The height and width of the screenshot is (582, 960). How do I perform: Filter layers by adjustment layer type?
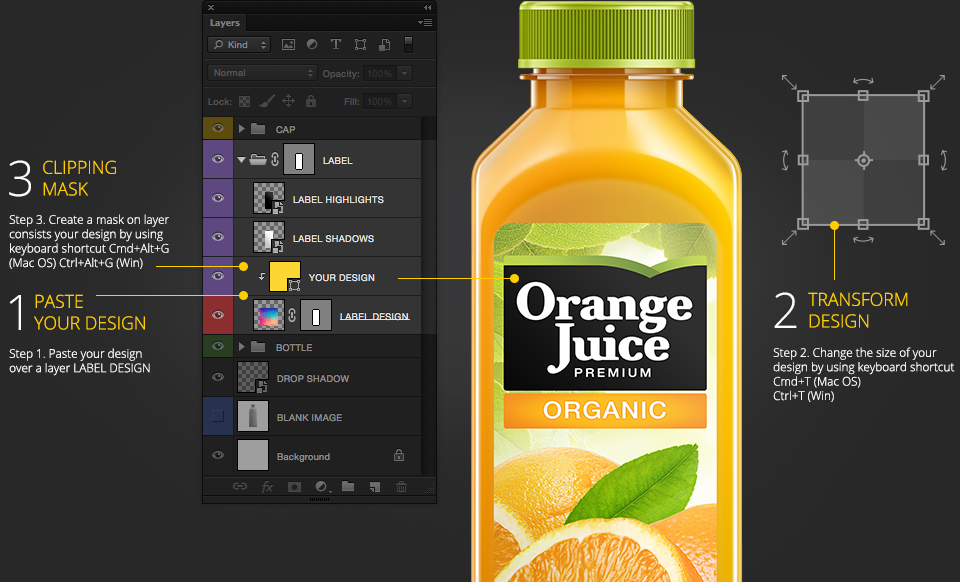click(x=312, y=45)
